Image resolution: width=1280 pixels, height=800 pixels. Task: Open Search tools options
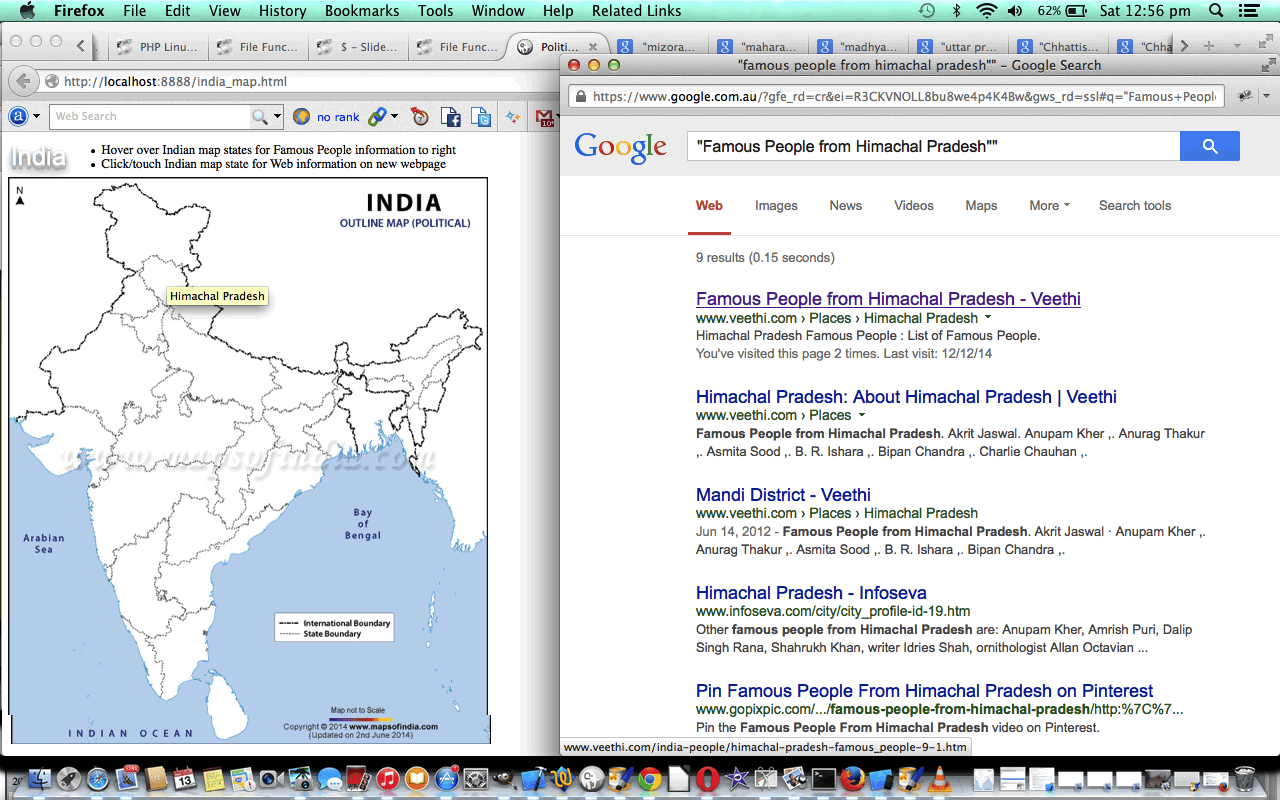1135,205
